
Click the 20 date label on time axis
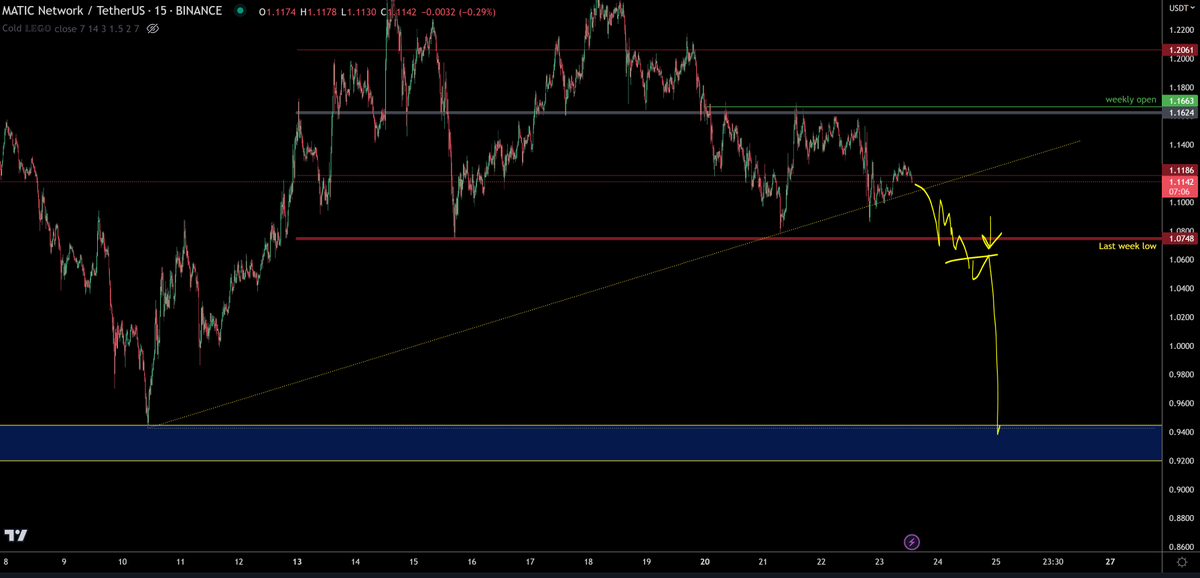pos(705,562)
